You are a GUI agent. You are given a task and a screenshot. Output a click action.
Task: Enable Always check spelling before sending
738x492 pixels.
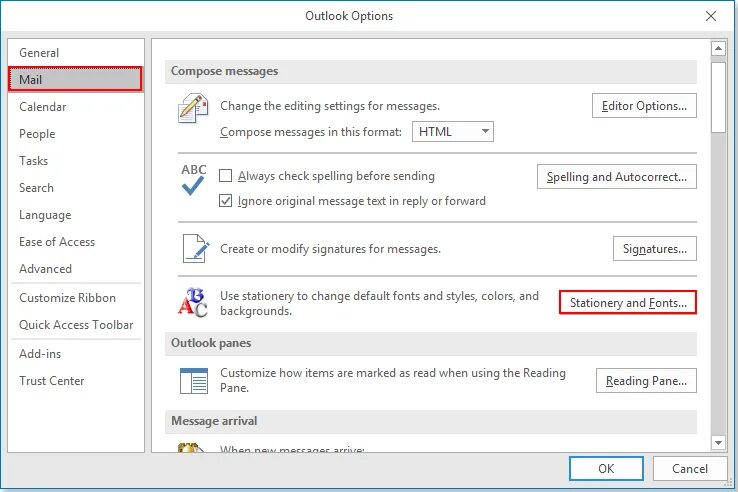pyautogui.click(x=225, y=176)
